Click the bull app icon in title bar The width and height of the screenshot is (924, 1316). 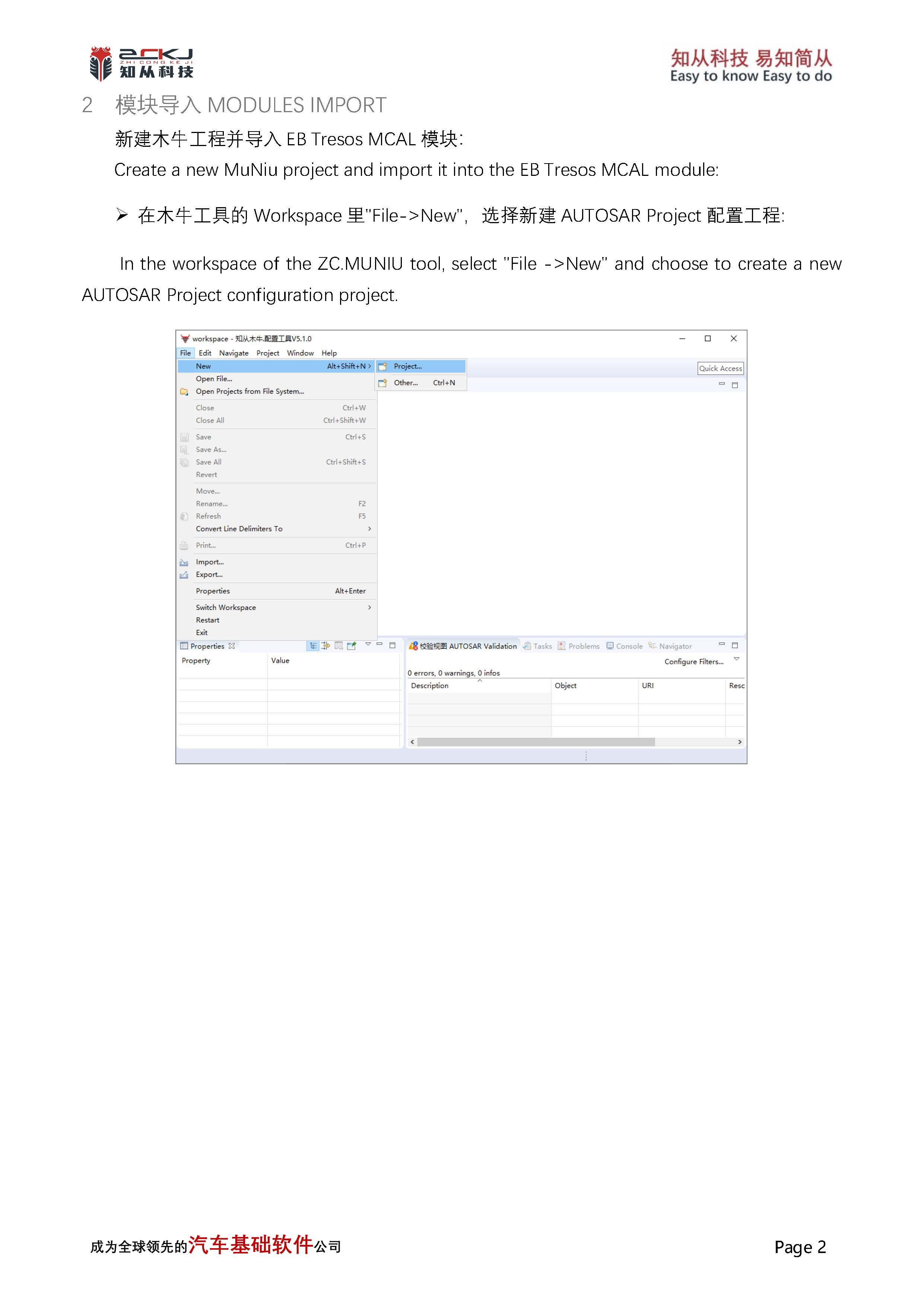point(185,339)
